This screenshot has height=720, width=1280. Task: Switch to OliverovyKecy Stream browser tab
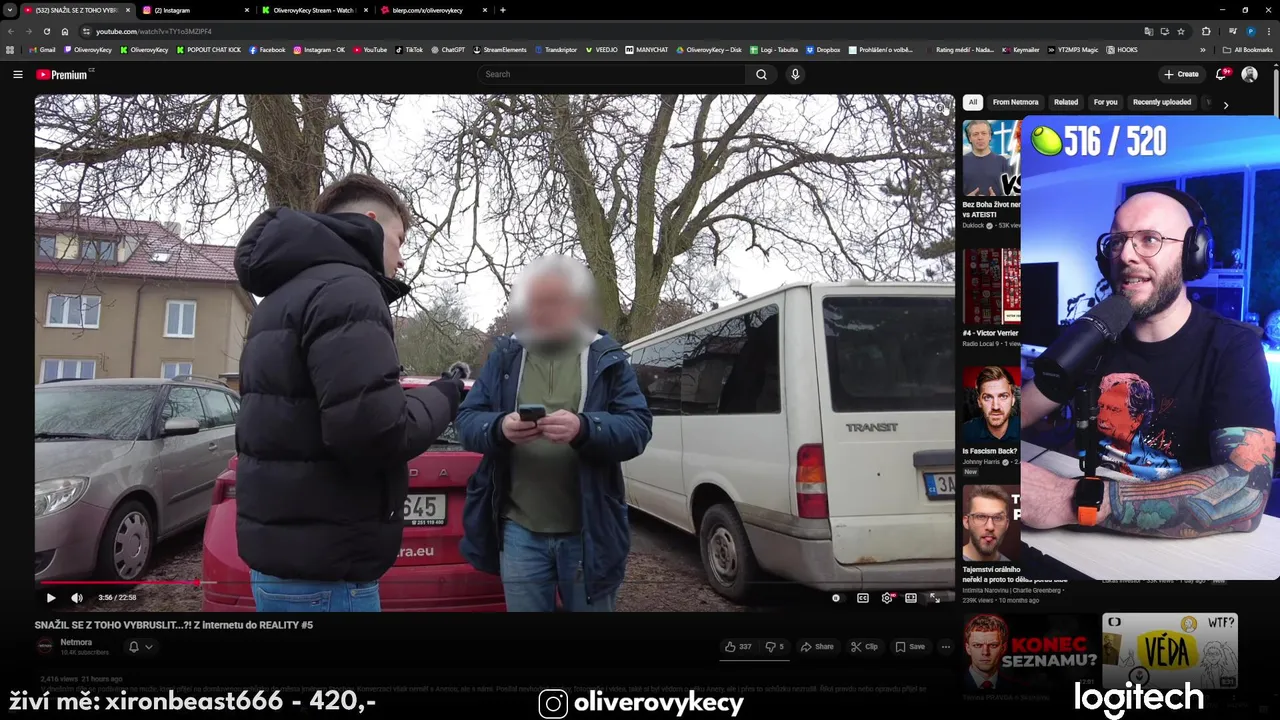tap(313, 10)
